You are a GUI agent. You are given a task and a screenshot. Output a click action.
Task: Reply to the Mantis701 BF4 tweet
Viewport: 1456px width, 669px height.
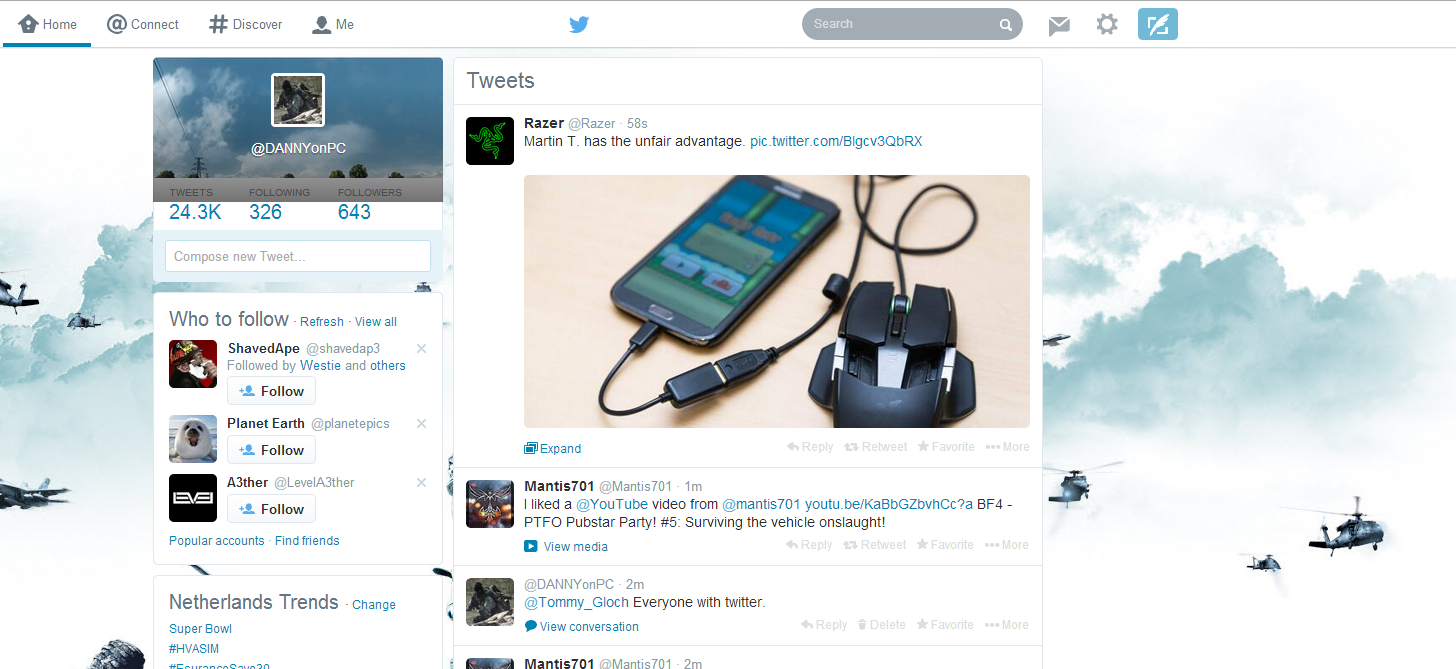[x=810, y=545]
